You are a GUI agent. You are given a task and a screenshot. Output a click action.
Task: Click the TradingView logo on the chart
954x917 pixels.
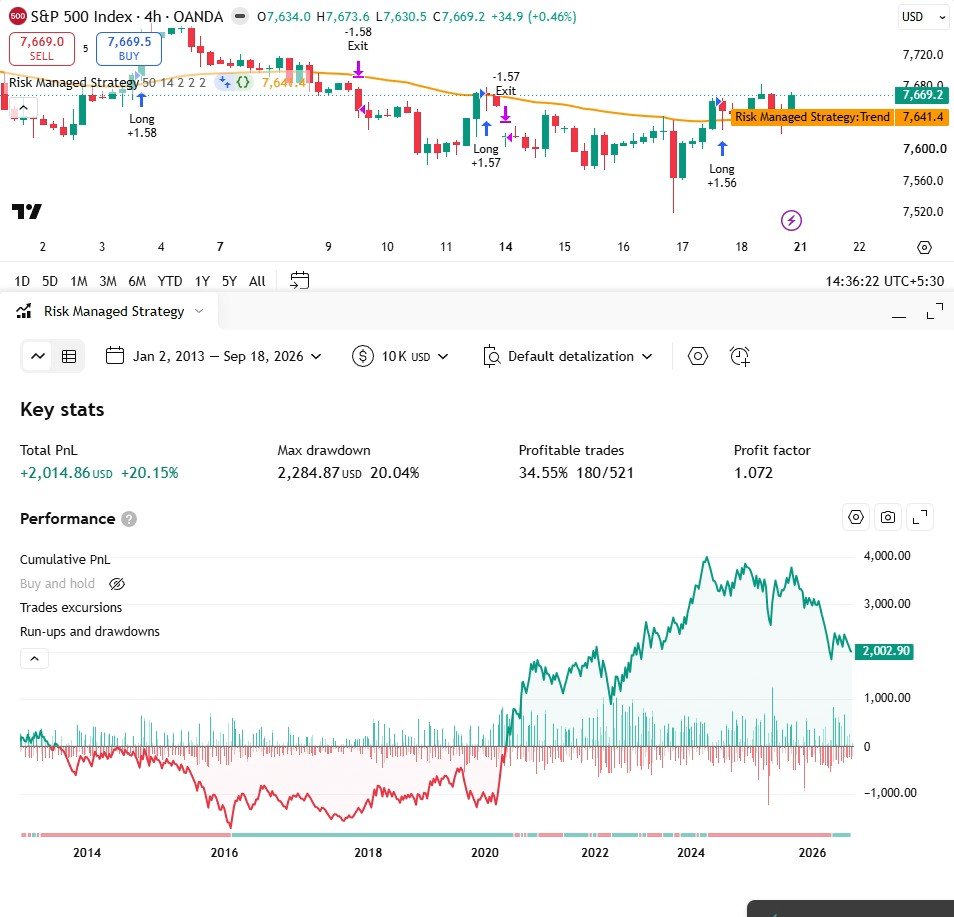coord(27,211)
